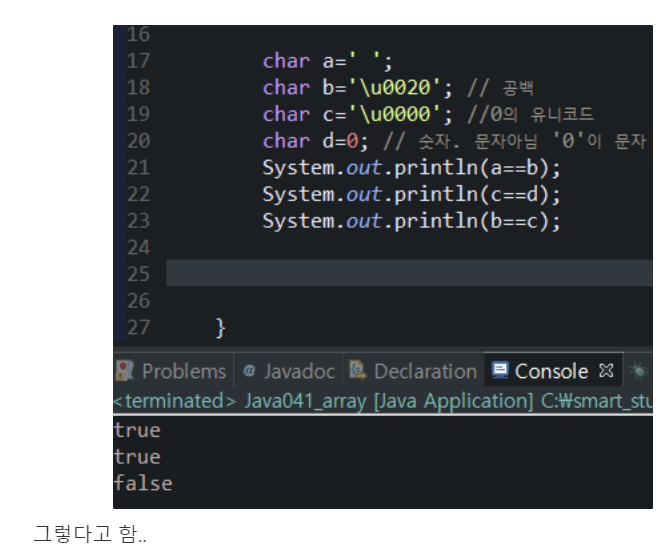Click the closing brace on line 27
Viewport: 669px width, 549px height.
coord(220,328)
